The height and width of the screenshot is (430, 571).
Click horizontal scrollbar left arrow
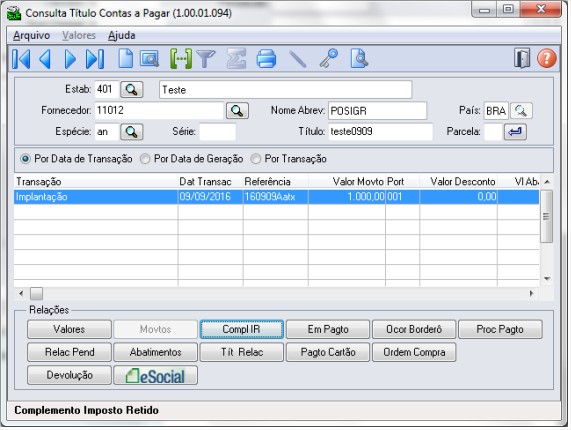21,293
